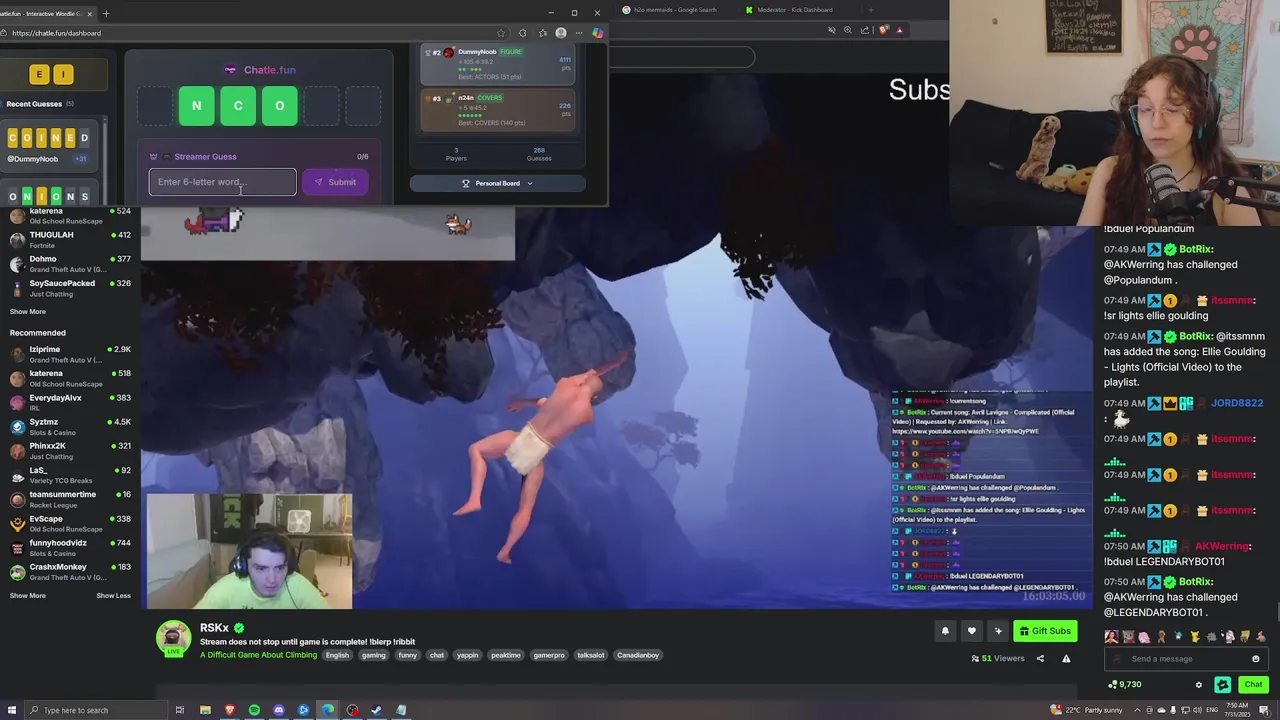
Task: Follow RSKx with the heart icon
Action: tap(971, 631)
